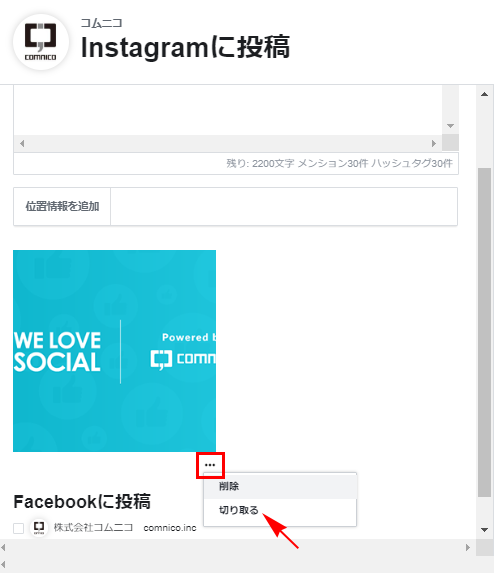This screenshot has height=573, width=494.
Task: Click main scrollbar up arrow
Action: (x=484, y=94)
